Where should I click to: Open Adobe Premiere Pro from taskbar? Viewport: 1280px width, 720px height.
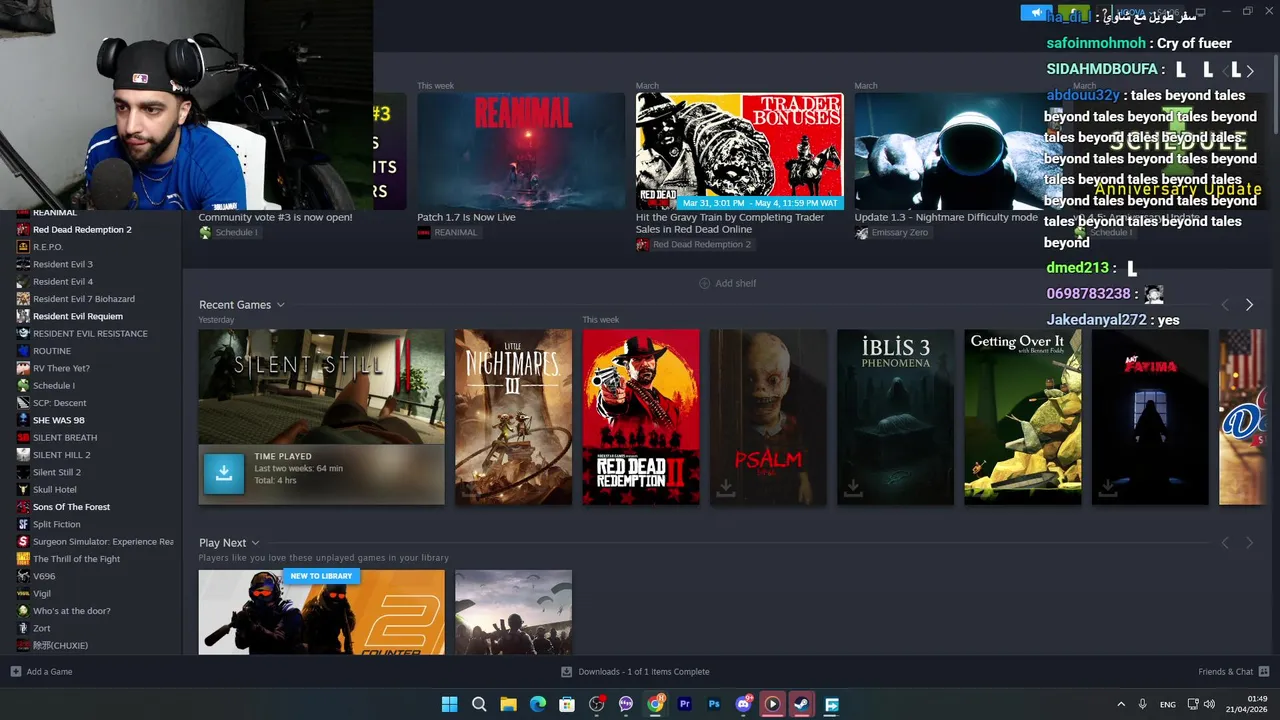(685, 704)
